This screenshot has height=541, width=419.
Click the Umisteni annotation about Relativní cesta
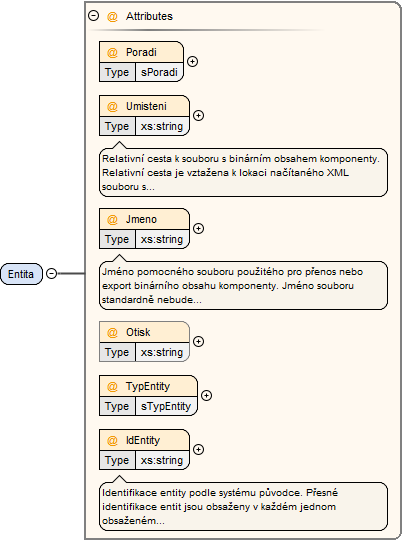coord(243,173)
